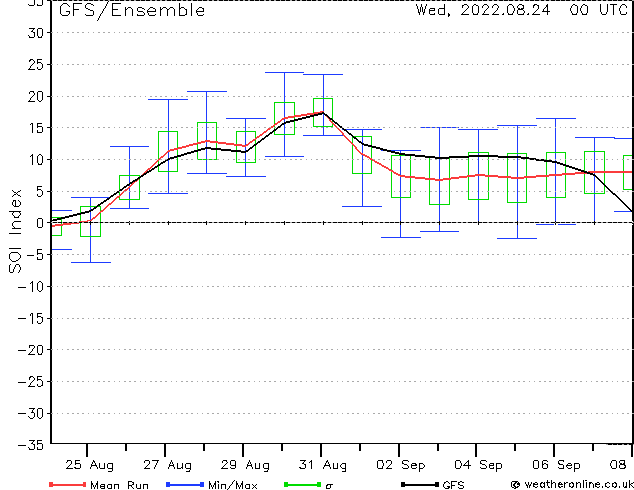Click the 25 y-axis value

(35, 65)
